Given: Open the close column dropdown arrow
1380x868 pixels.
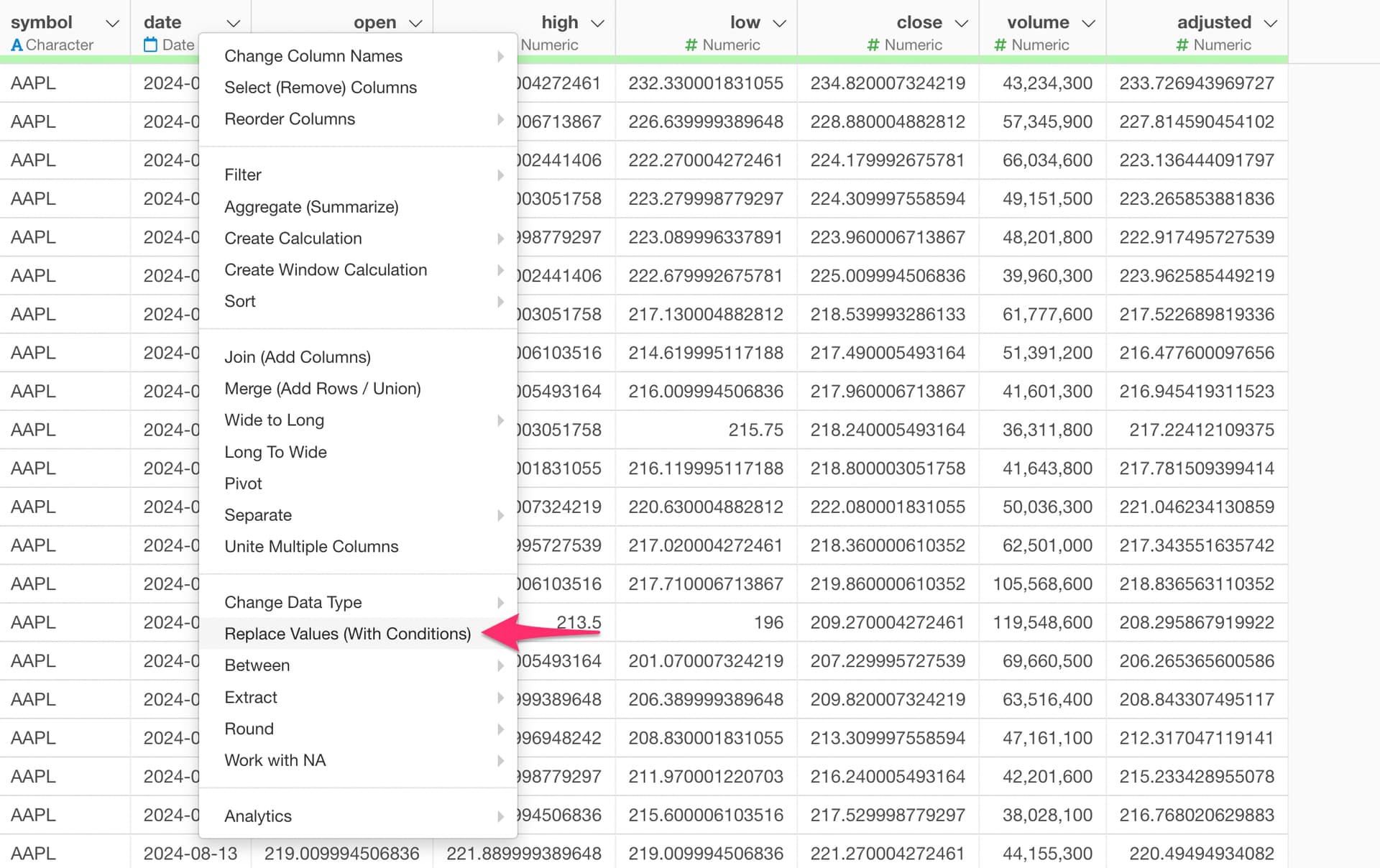Looking at the screenshot, I should click(961, 23).
